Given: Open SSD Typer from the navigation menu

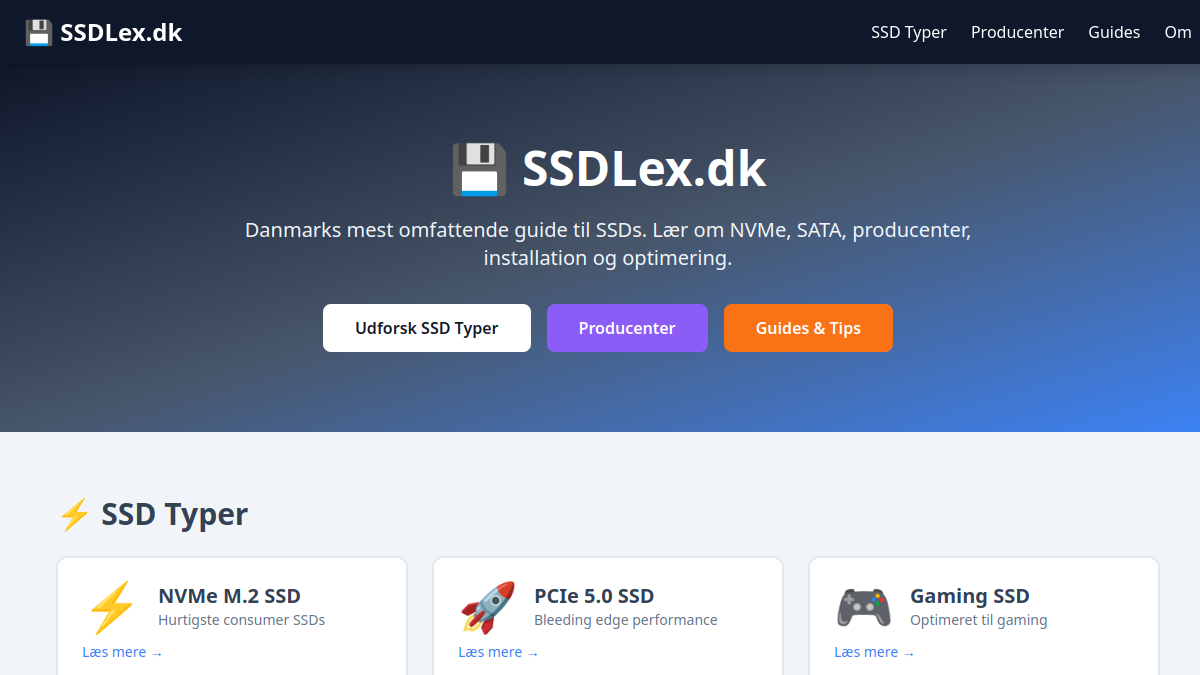Looking at the screenshot, I should (908, 32).
